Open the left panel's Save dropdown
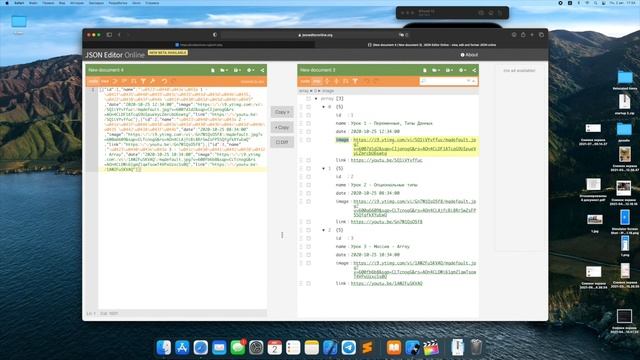 237,70
